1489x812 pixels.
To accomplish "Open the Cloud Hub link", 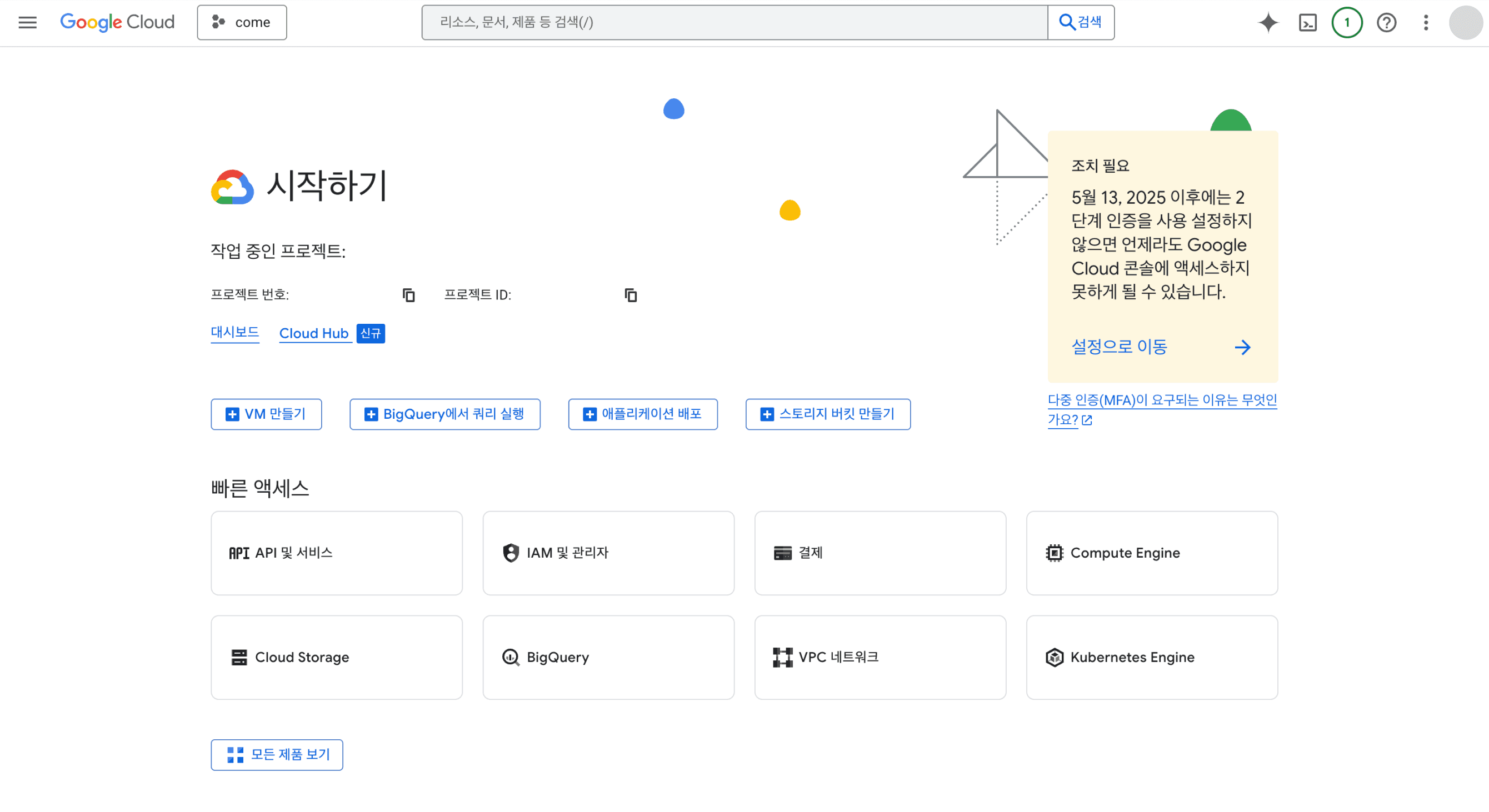I will [x=313, y=333].
